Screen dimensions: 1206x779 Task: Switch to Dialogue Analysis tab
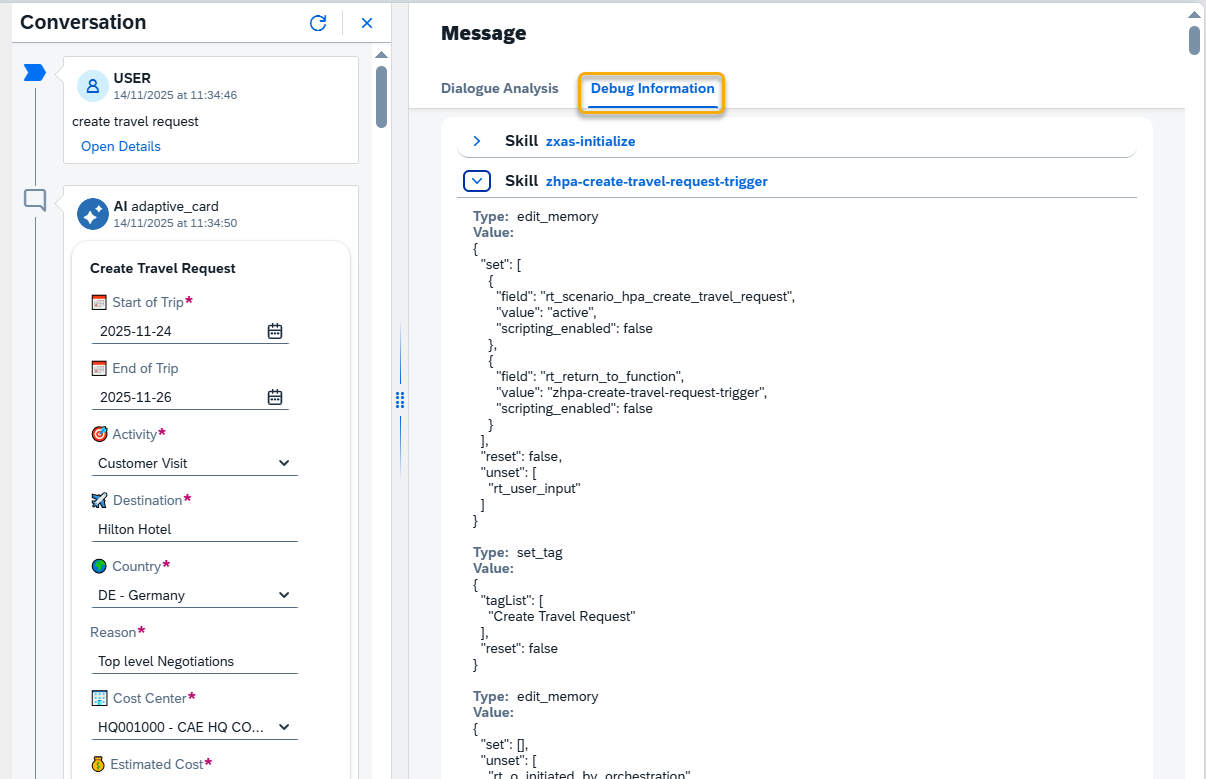[x=499, y=88]
